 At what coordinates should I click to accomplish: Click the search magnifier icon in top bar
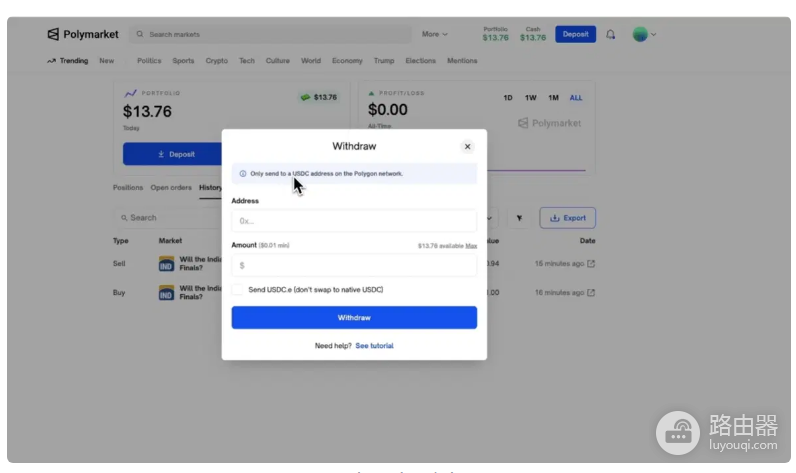140,34
